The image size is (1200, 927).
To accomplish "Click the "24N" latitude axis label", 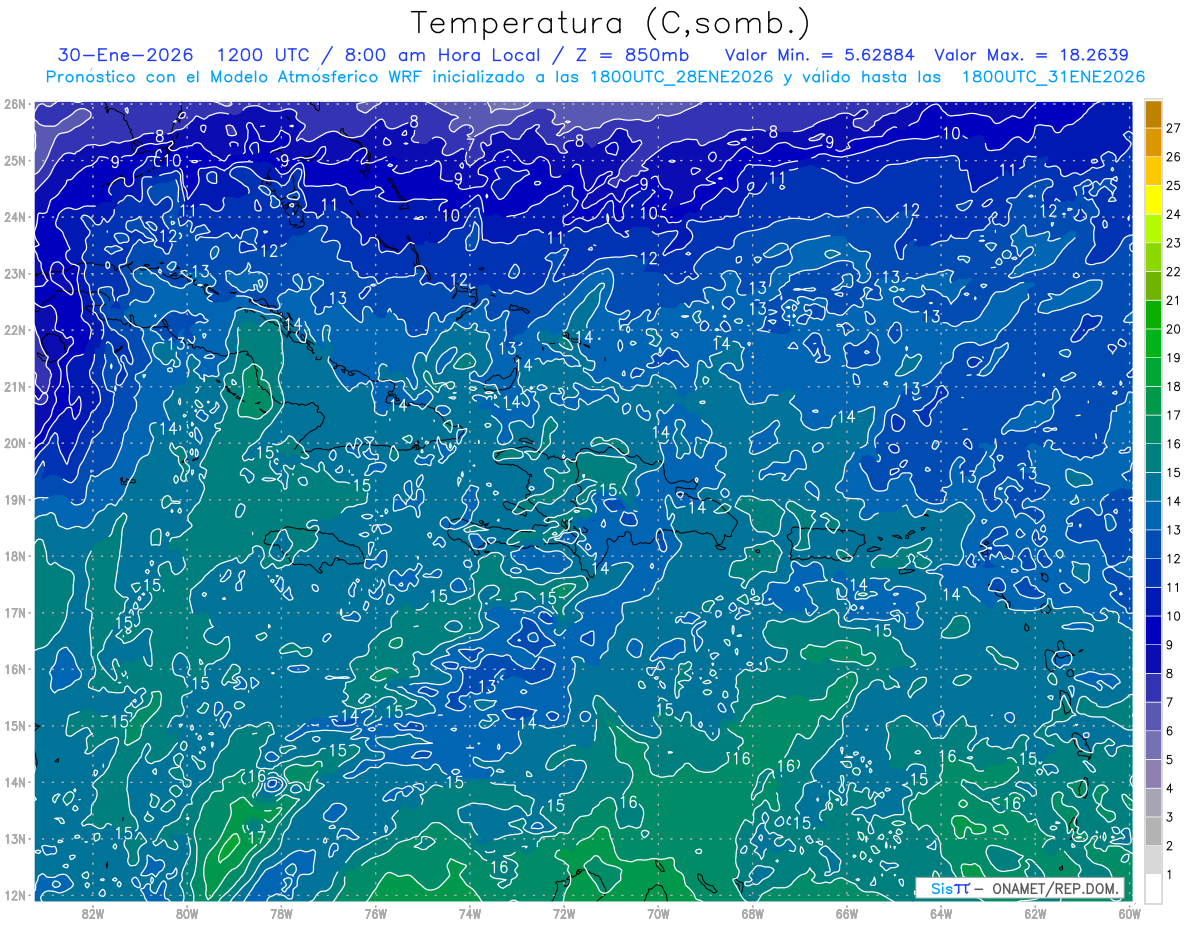I will [x=15, y=216].
